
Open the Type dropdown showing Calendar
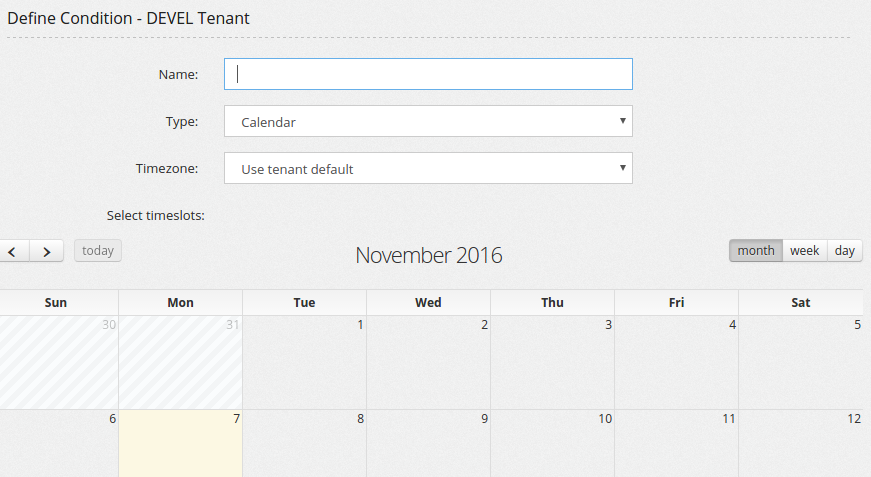428,122
